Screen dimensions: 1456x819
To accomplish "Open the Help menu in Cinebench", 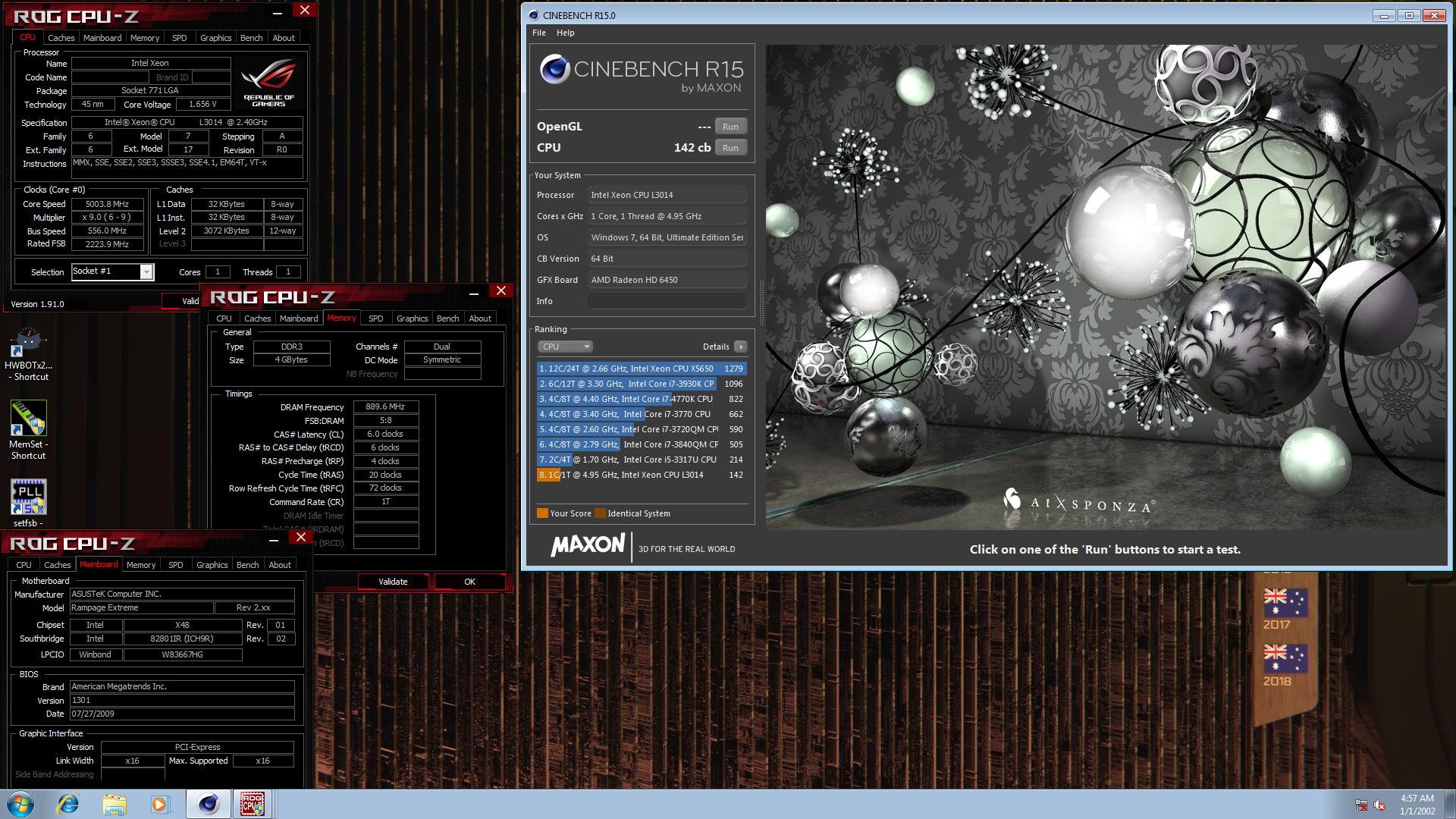I will 565,33.
